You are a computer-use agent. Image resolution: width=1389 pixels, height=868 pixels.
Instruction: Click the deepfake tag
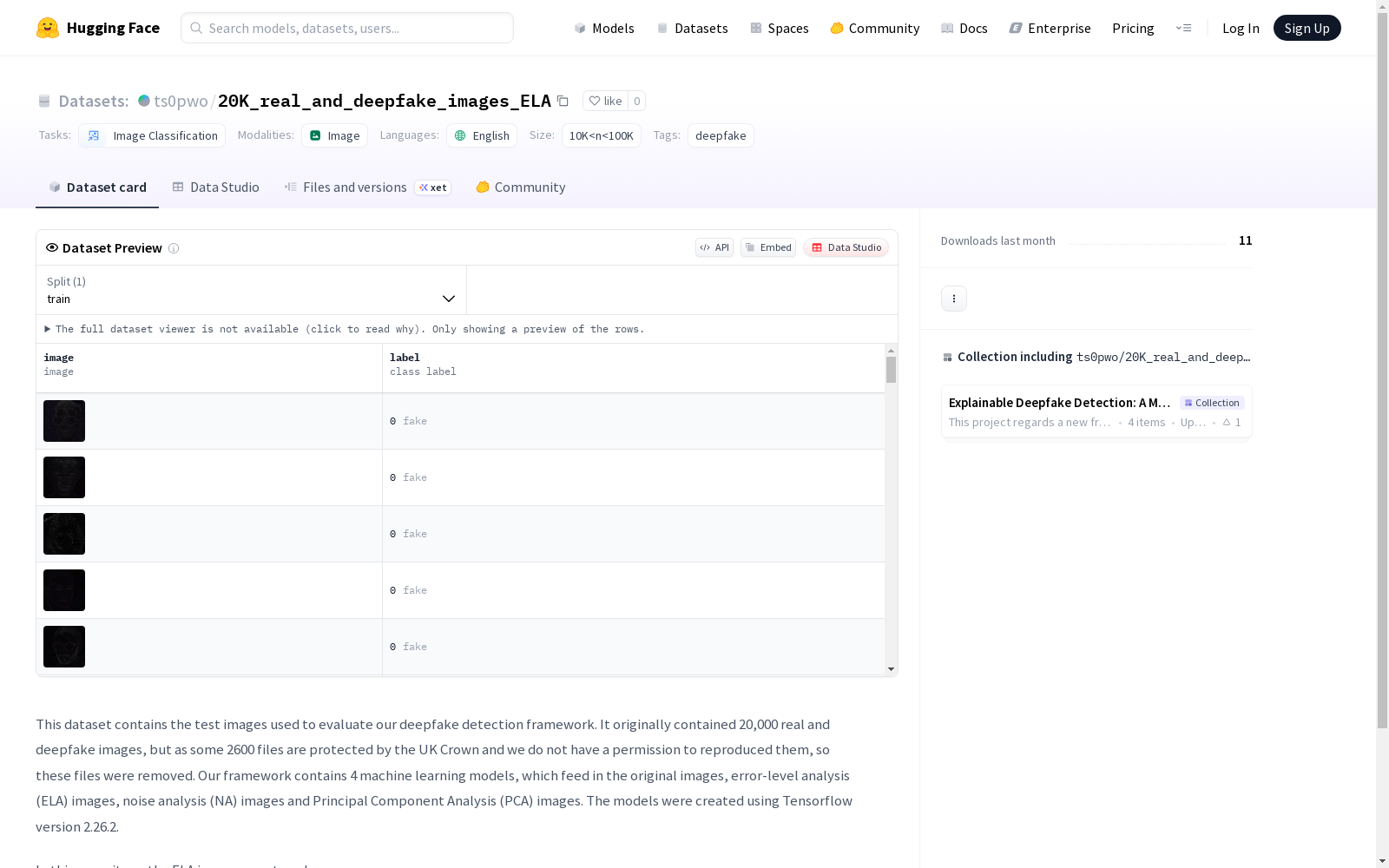pos(721,135)
